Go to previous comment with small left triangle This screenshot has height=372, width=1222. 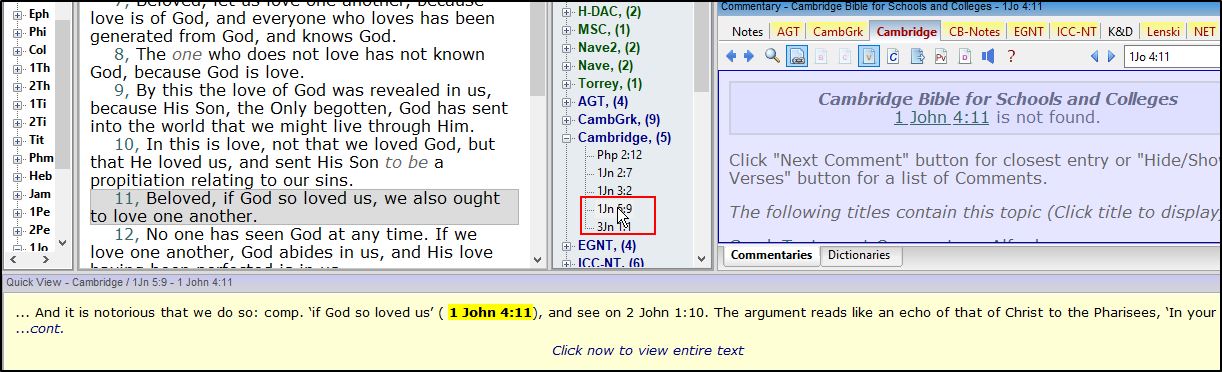[x=1095, y=56]
